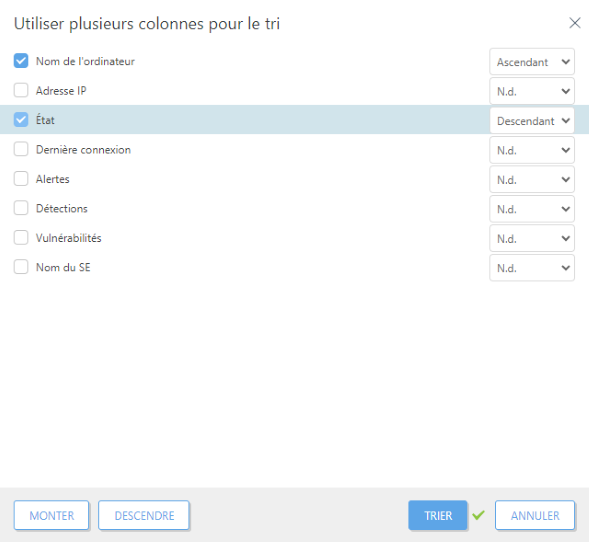Uncheck the État checkbox
The width and height of the screenshot is (589, 542).
click(x=21, y=120)
